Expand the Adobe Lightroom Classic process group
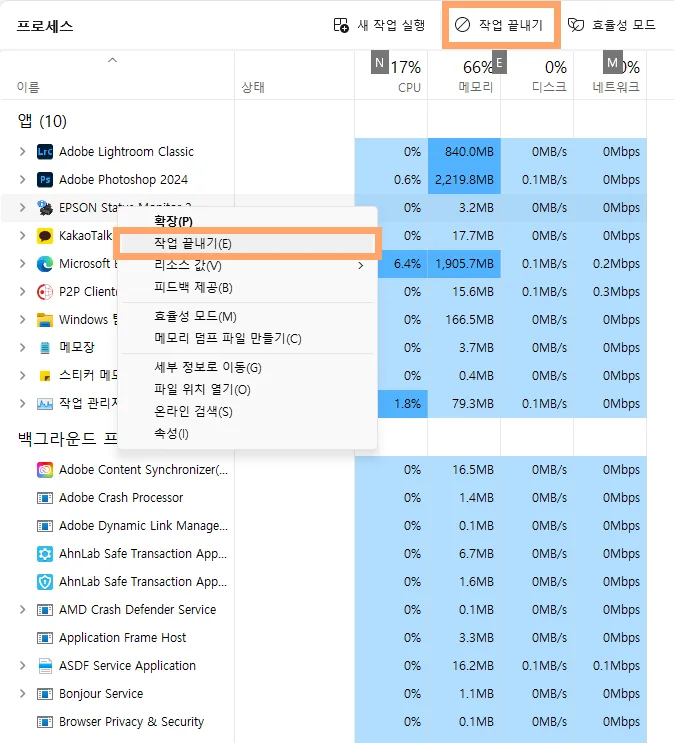Screen dimensions: 674x743 coord(22,152)
